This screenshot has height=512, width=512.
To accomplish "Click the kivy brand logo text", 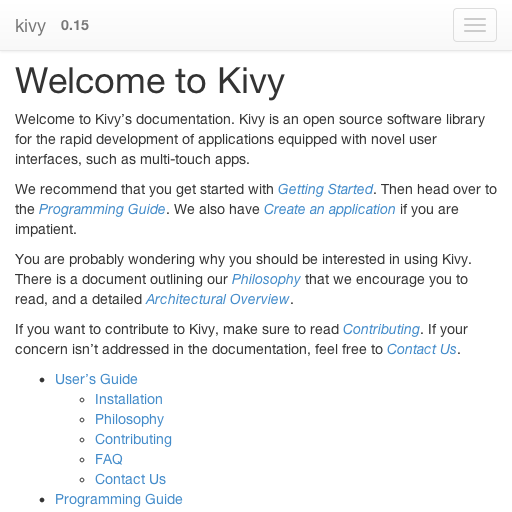I will point(30,26).
